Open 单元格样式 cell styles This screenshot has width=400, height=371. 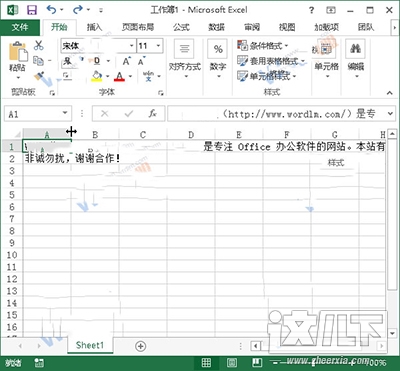point(267,76)
